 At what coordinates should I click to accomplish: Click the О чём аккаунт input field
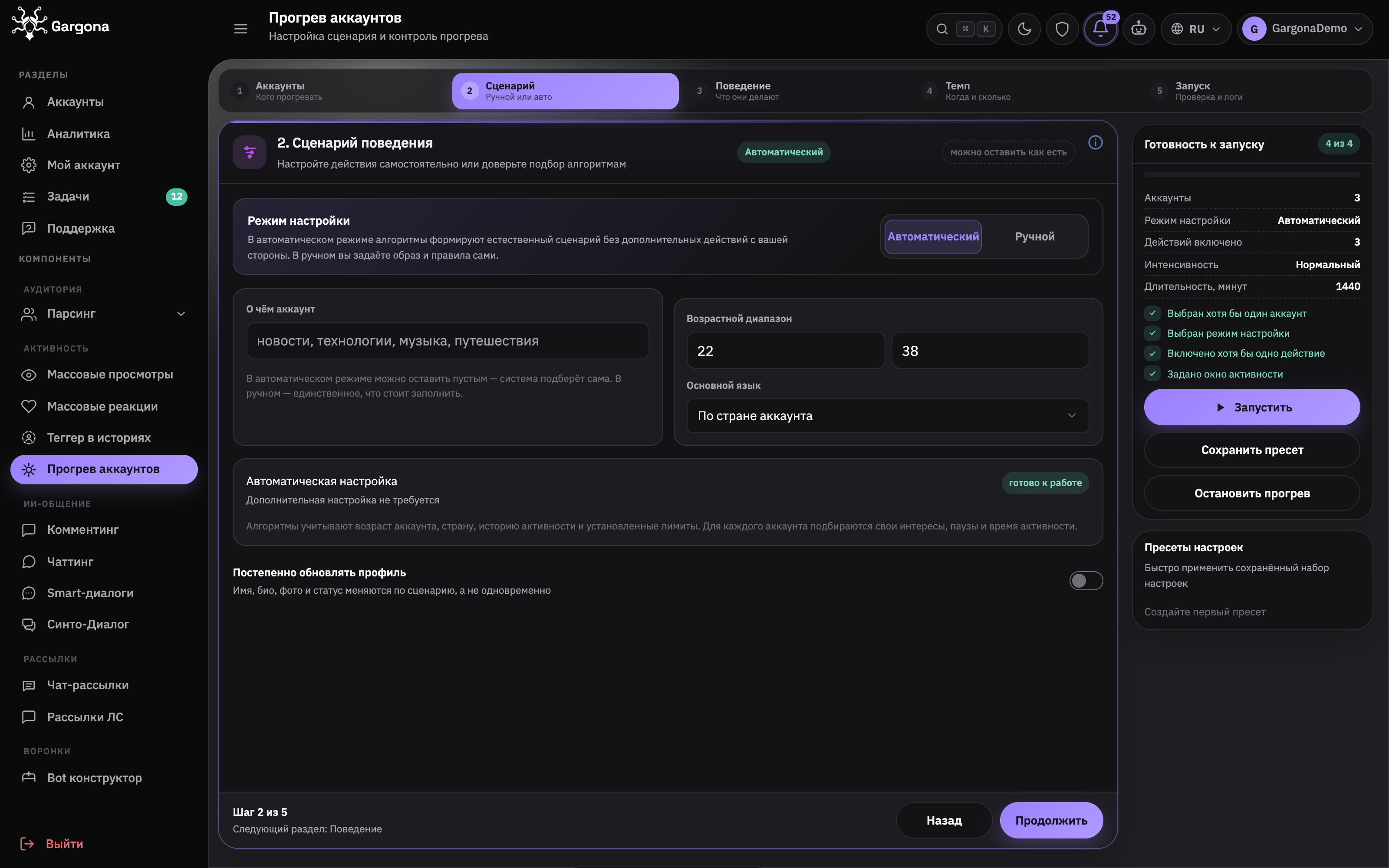[x=448, y=341]
